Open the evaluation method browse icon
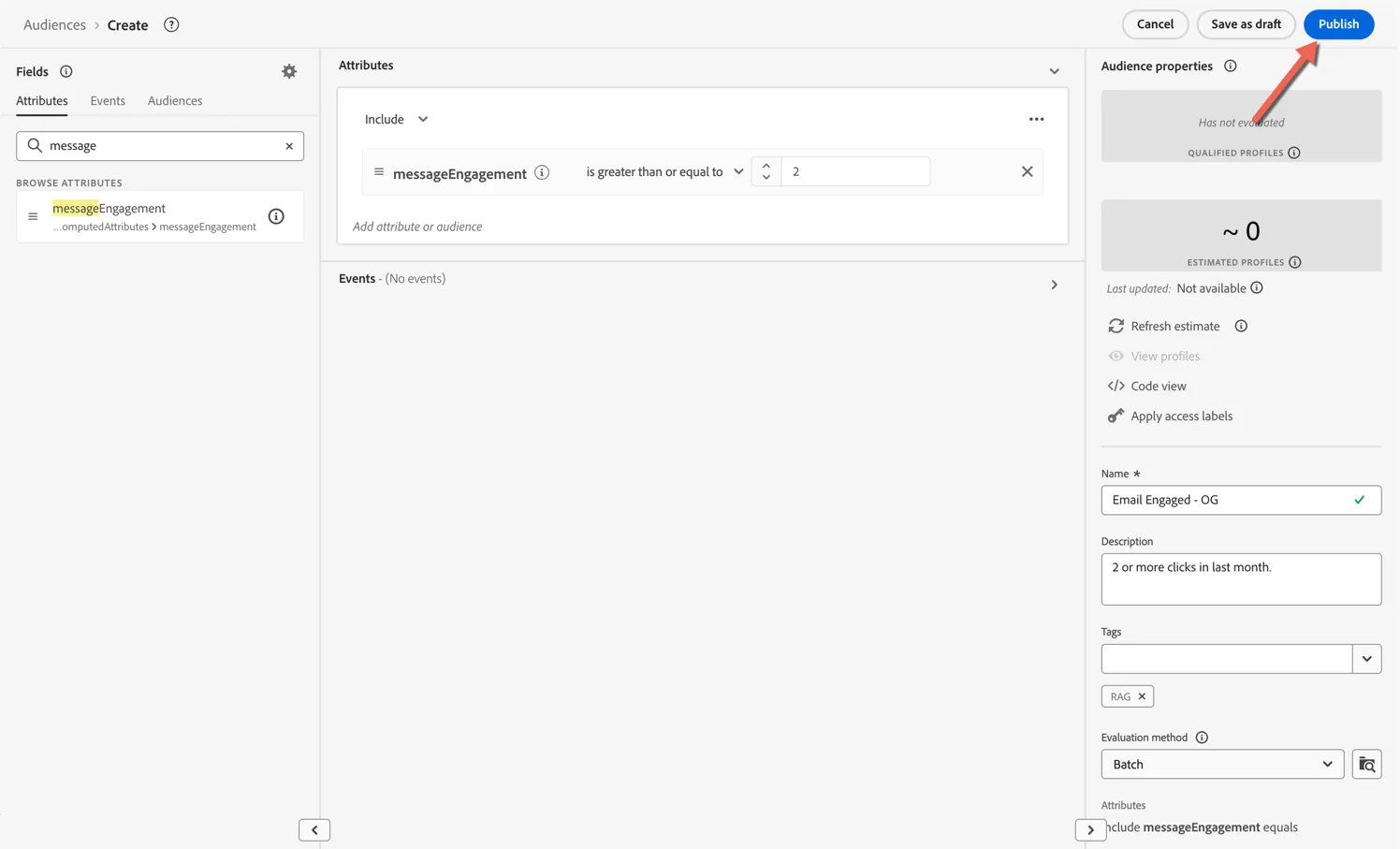Screen dimensions: 1400x849 1367,765
